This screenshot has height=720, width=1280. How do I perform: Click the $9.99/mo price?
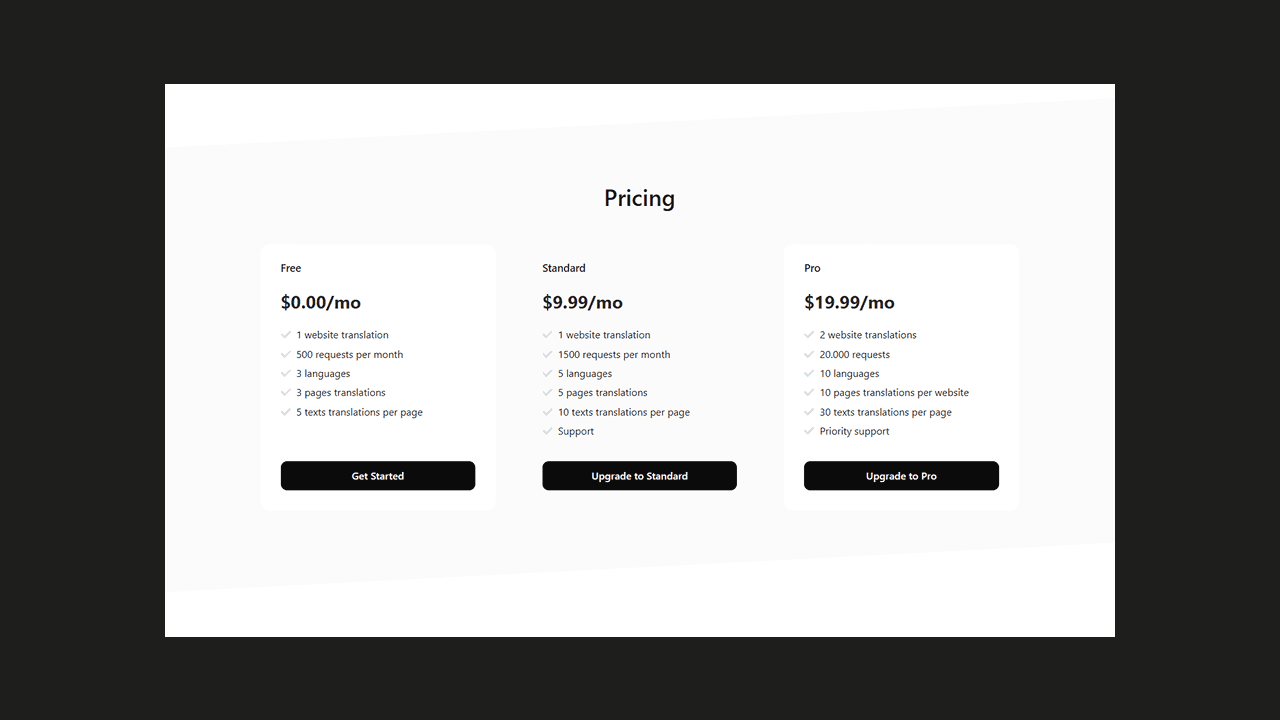point(582,302)
